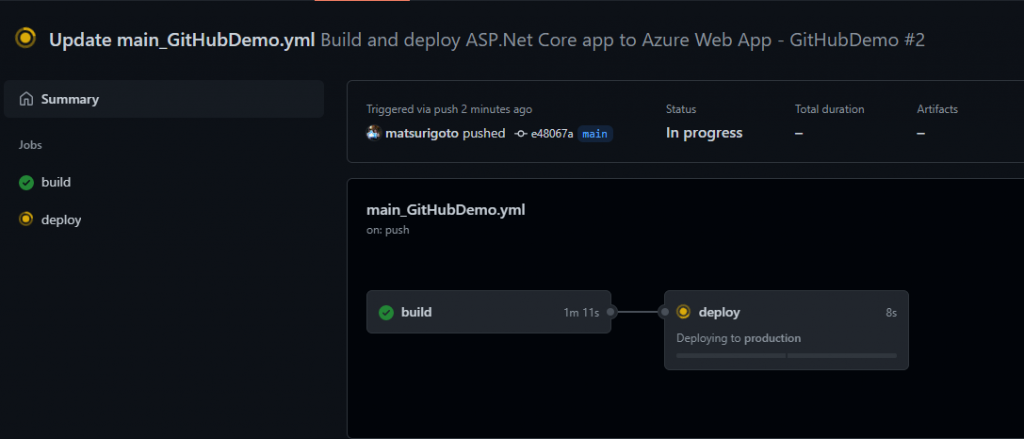1024x439 pixels.
Task: Click the 8s duration on the deploy node
Action: 891,313
